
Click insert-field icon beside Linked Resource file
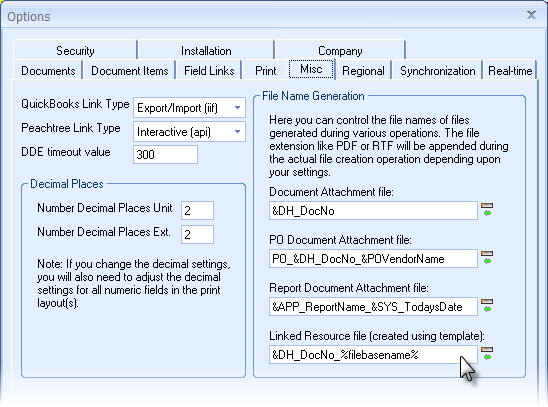(x=487, y=354)
